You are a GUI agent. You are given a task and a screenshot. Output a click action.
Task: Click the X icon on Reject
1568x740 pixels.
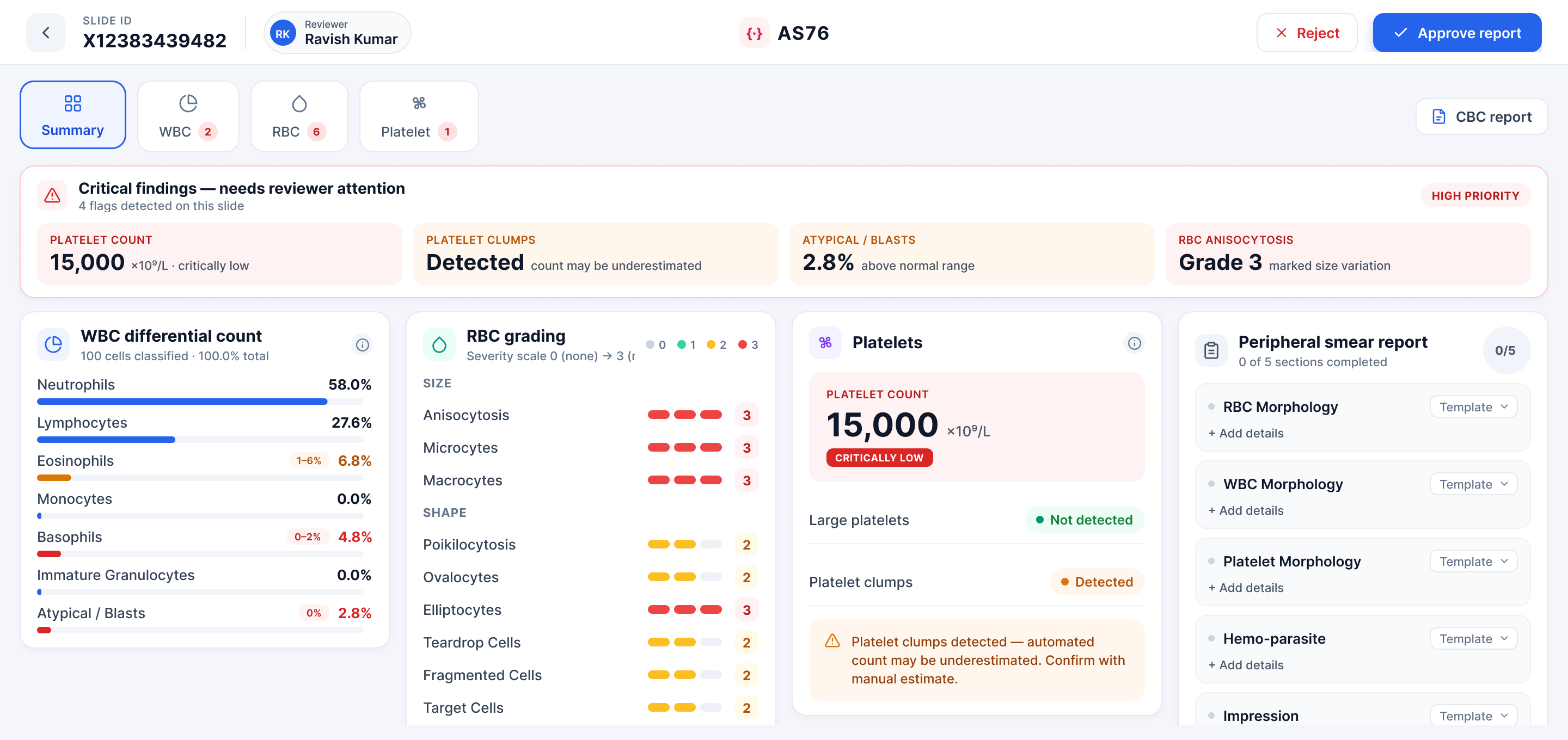[x=1281, y=33]
